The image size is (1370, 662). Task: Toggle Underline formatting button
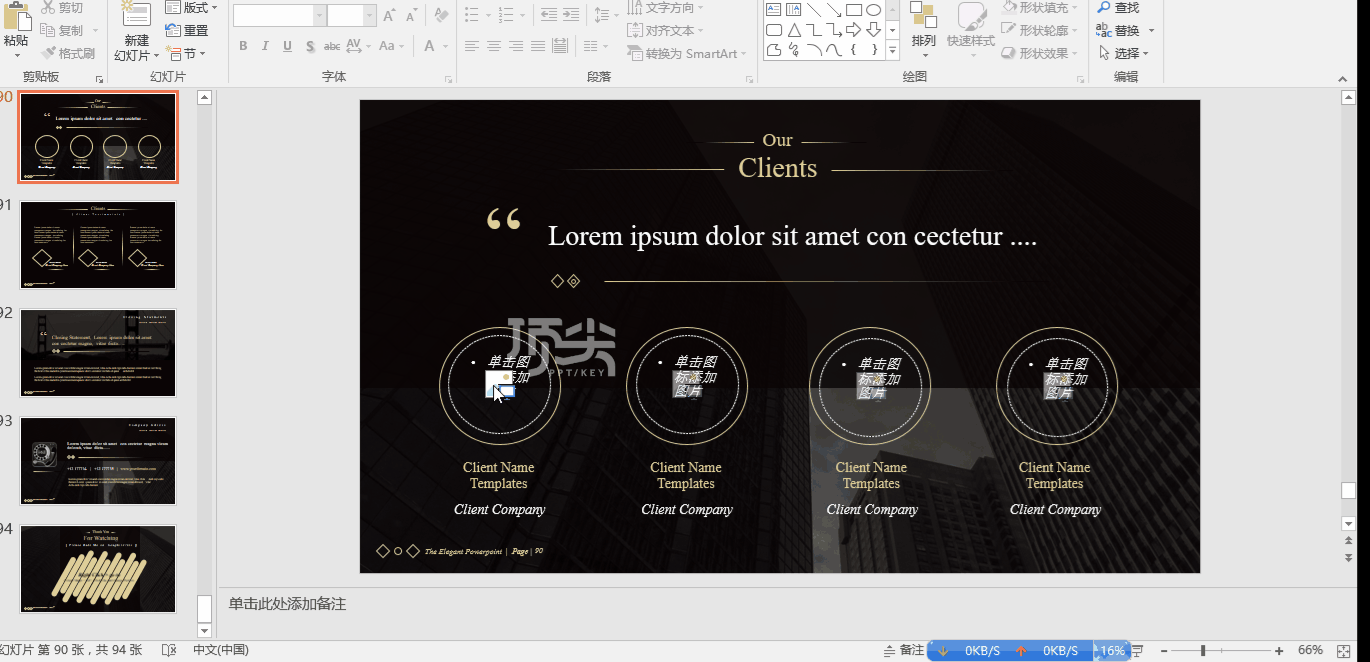click(x=287, y=46)
